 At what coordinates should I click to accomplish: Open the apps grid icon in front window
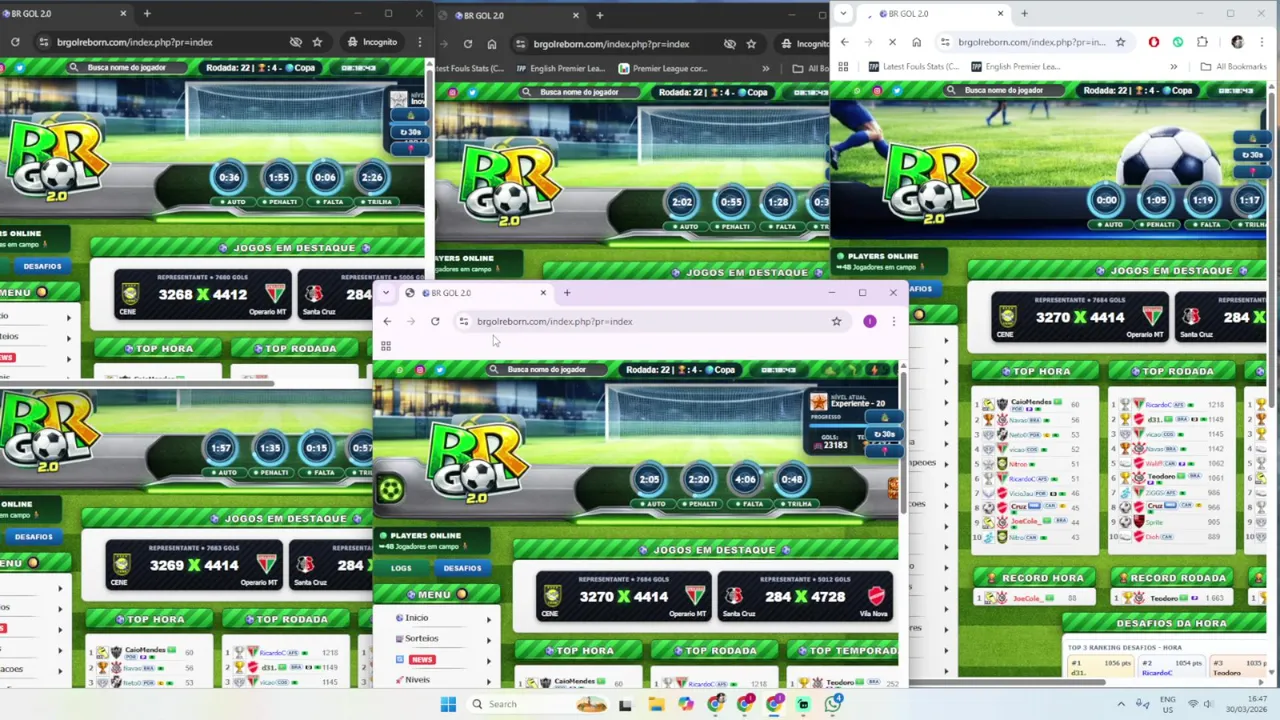[386, 346]
